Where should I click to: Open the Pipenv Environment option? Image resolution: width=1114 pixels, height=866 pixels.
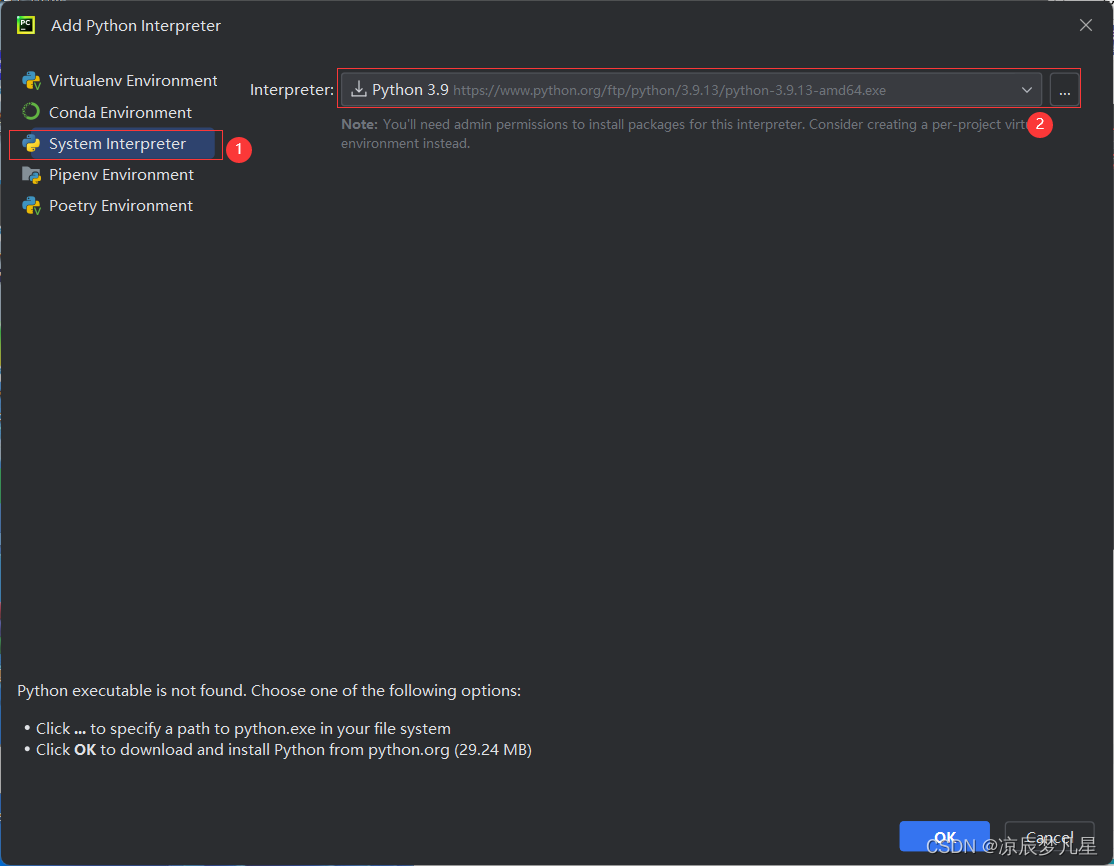[107, 175]
